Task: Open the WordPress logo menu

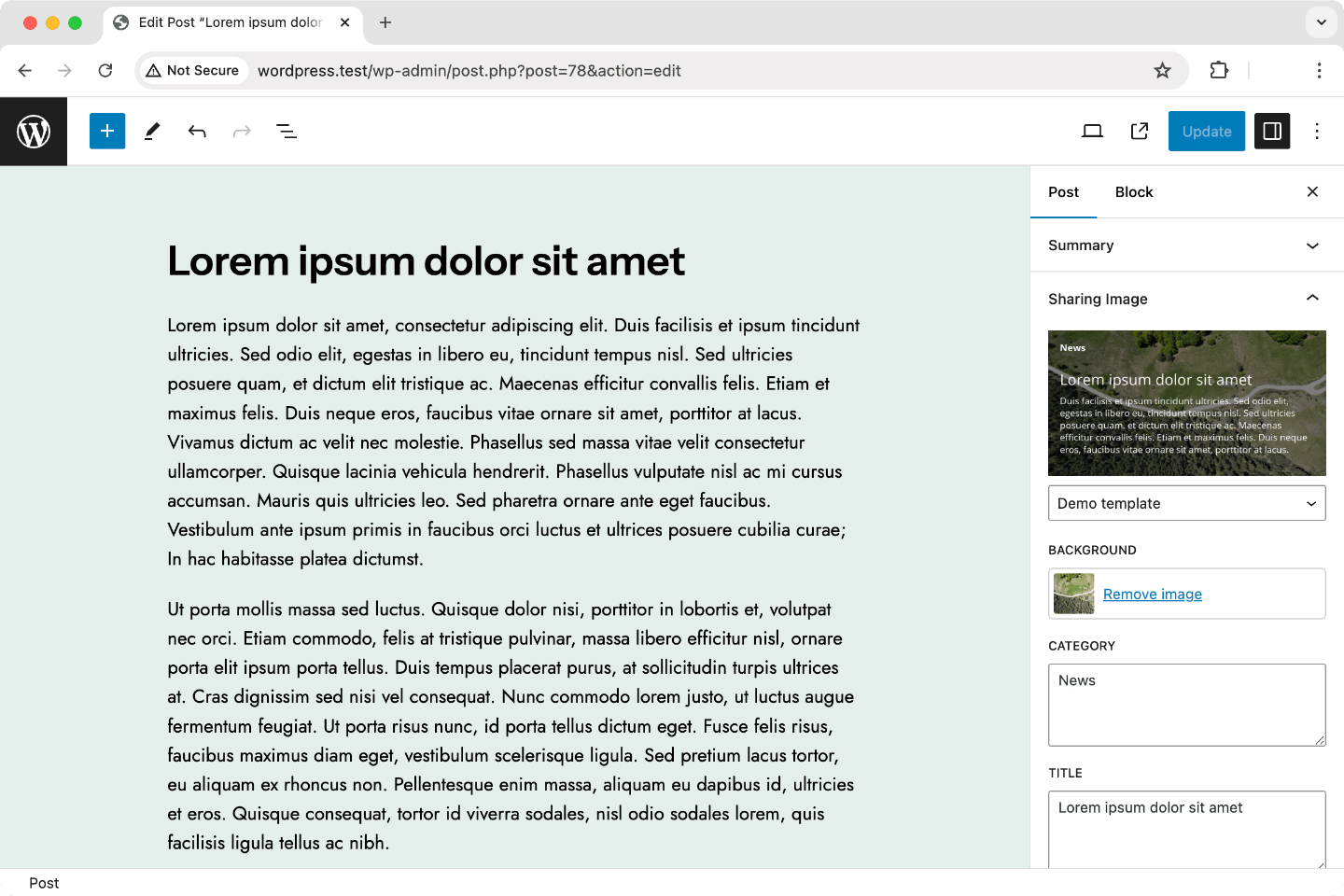Action: 34,132
